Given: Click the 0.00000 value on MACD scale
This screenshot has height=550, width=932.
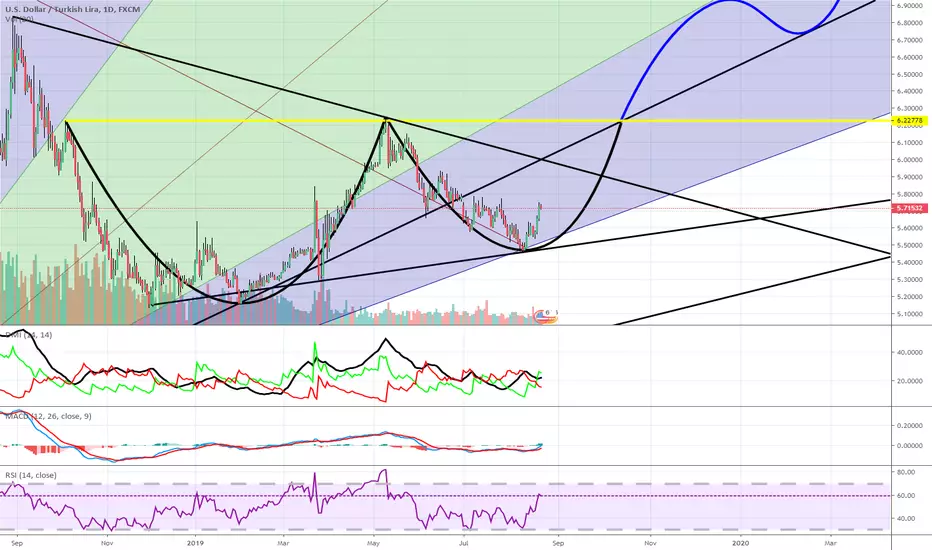Looking at the screenshot, I should [910, 445].
